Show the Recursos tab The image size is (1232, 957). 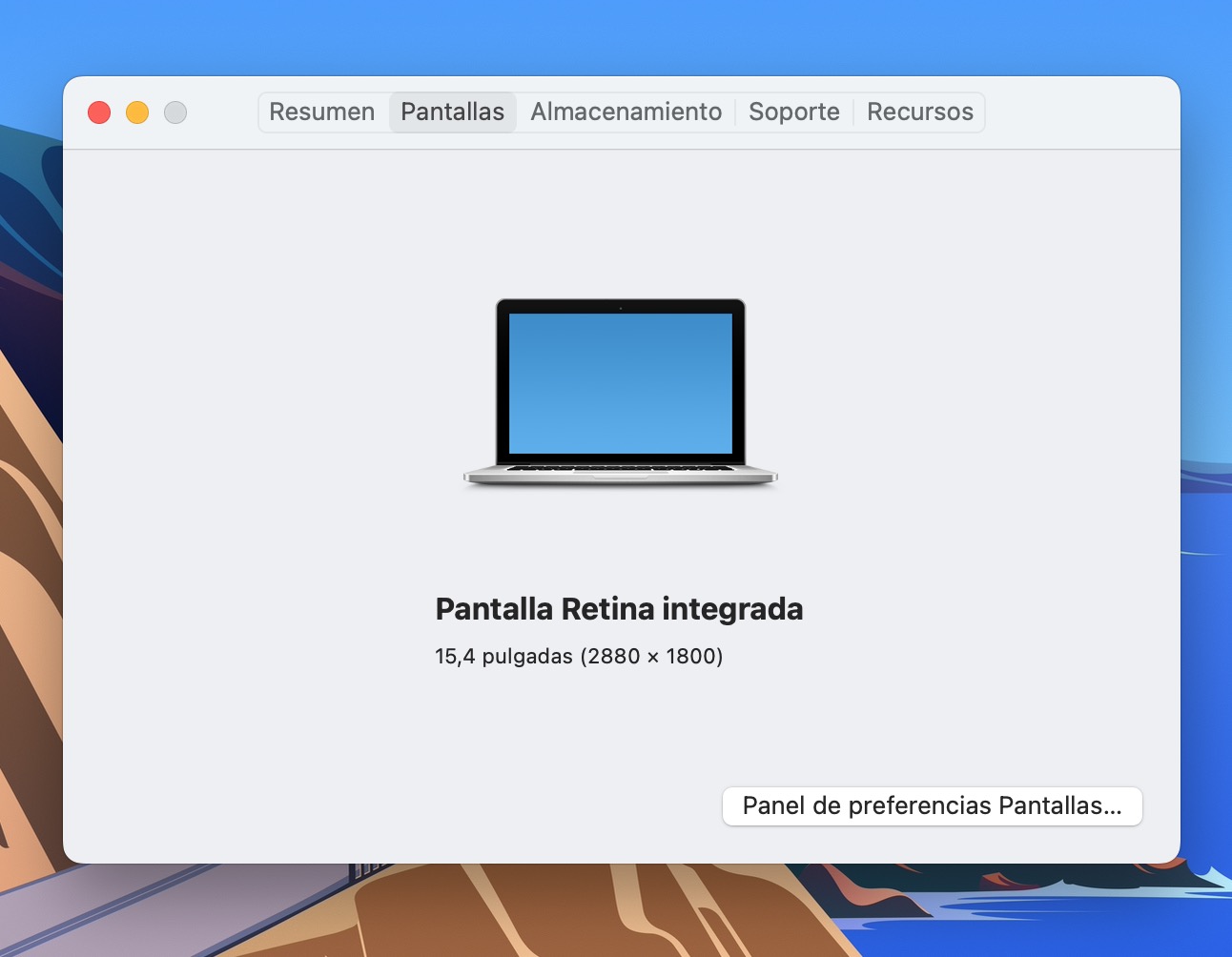(919, 112)
